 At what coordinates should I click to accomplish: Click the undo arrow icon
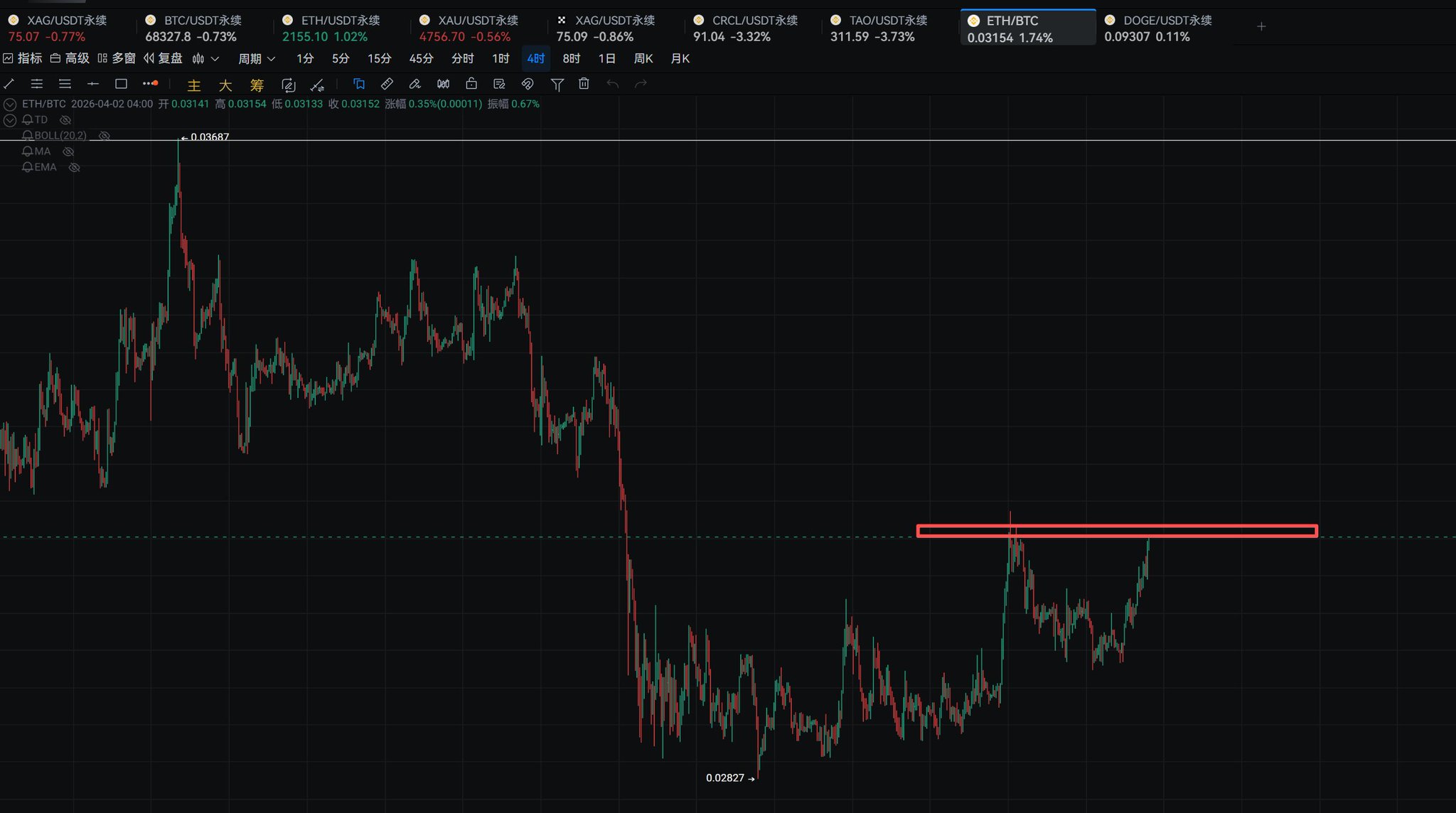(x=612, y=84)
